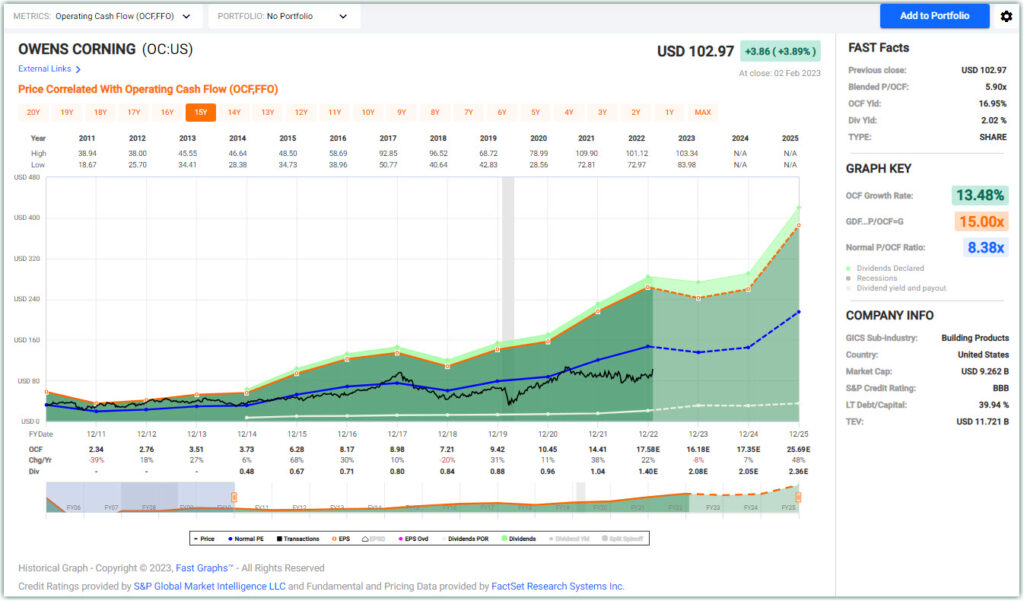This screenshot has width=1024, height=601.
Task: Click the left range slider handle
Action: click(x=234, y=498)
